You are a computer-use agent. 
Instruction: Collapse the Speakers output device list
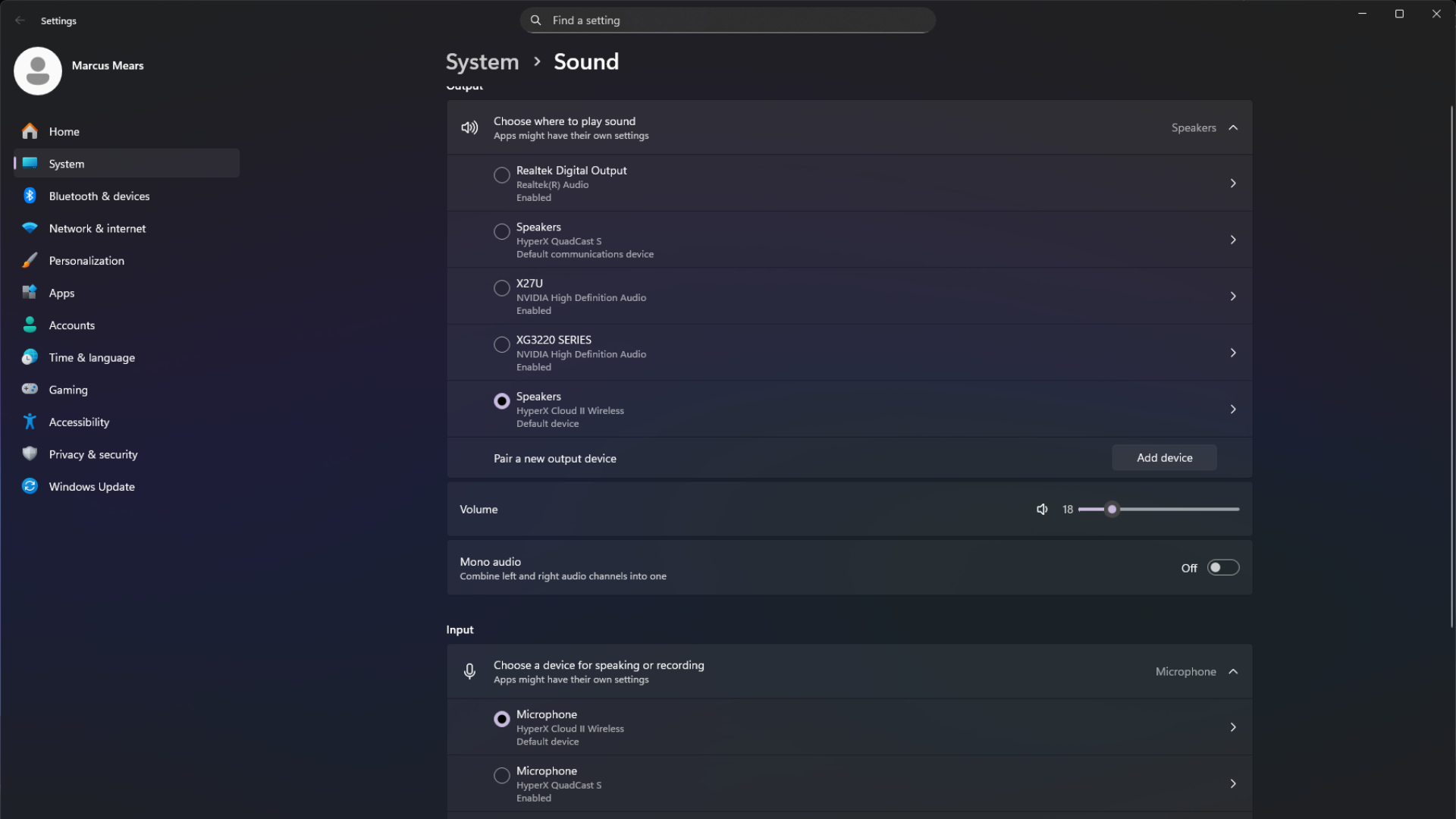click(x=1233, y=127)
